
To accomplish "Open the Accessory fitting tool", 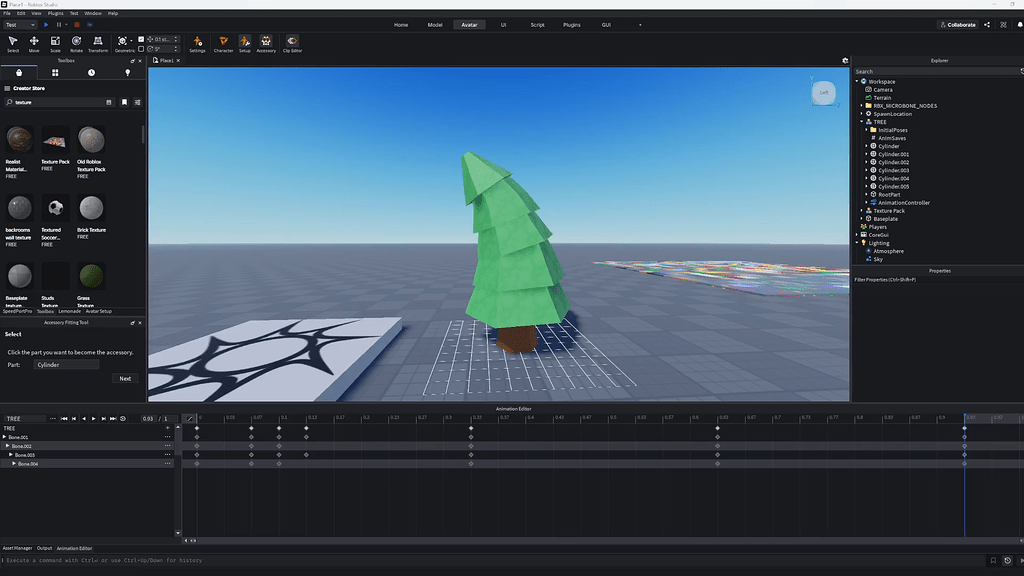I will click(266, 44).
